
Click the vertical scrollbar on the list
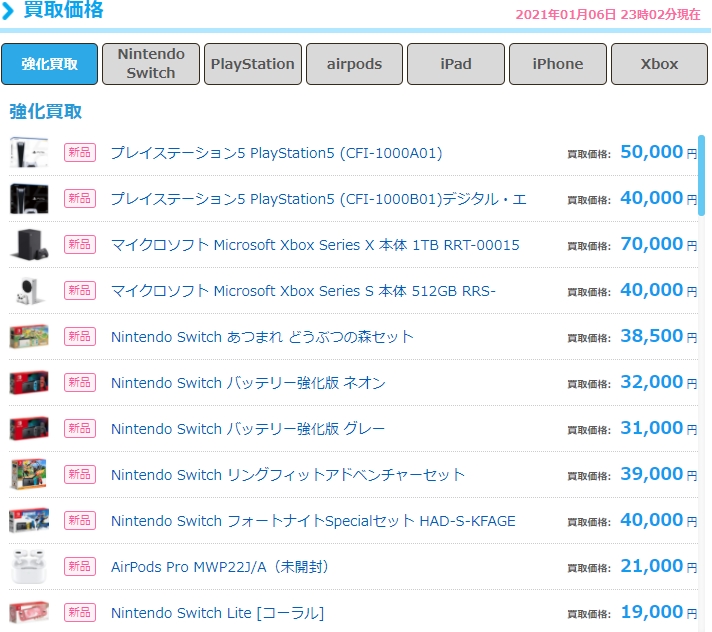(x=702, y=175)
